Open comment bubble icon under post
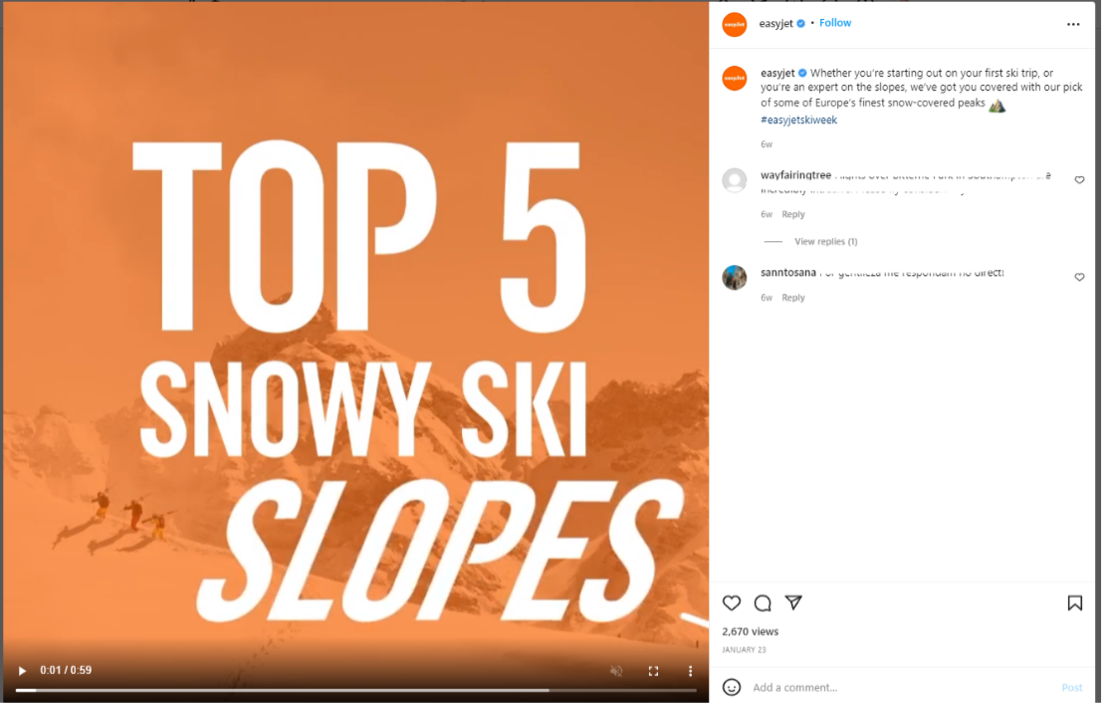 tap(762, 603)
